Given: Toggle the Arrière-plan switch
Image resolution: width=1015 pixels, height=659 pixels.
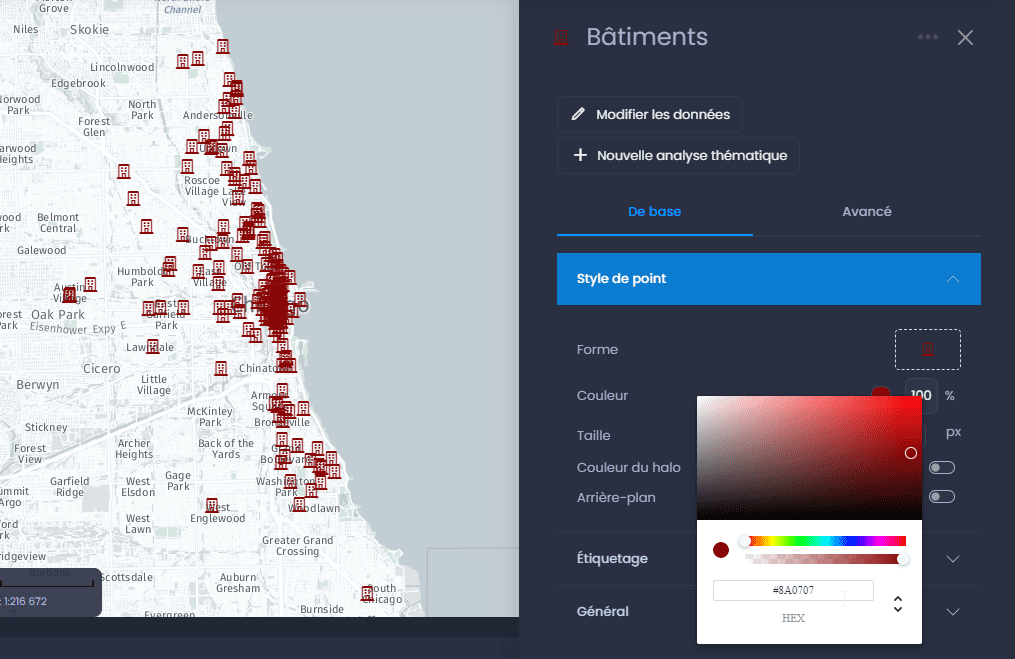Looking at the screenshot, I should (x=942, y=497).
